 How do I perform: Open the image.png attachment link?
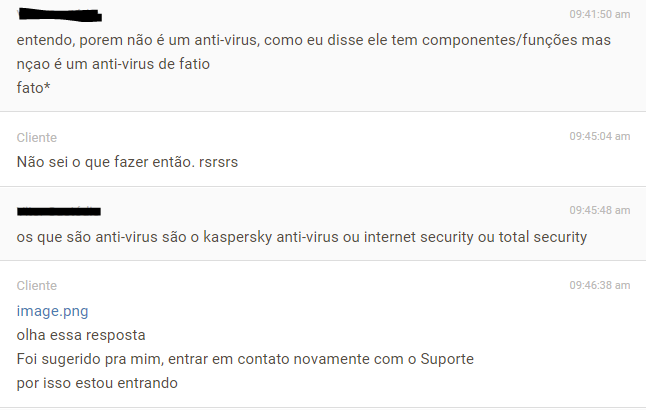coord(52,311)
